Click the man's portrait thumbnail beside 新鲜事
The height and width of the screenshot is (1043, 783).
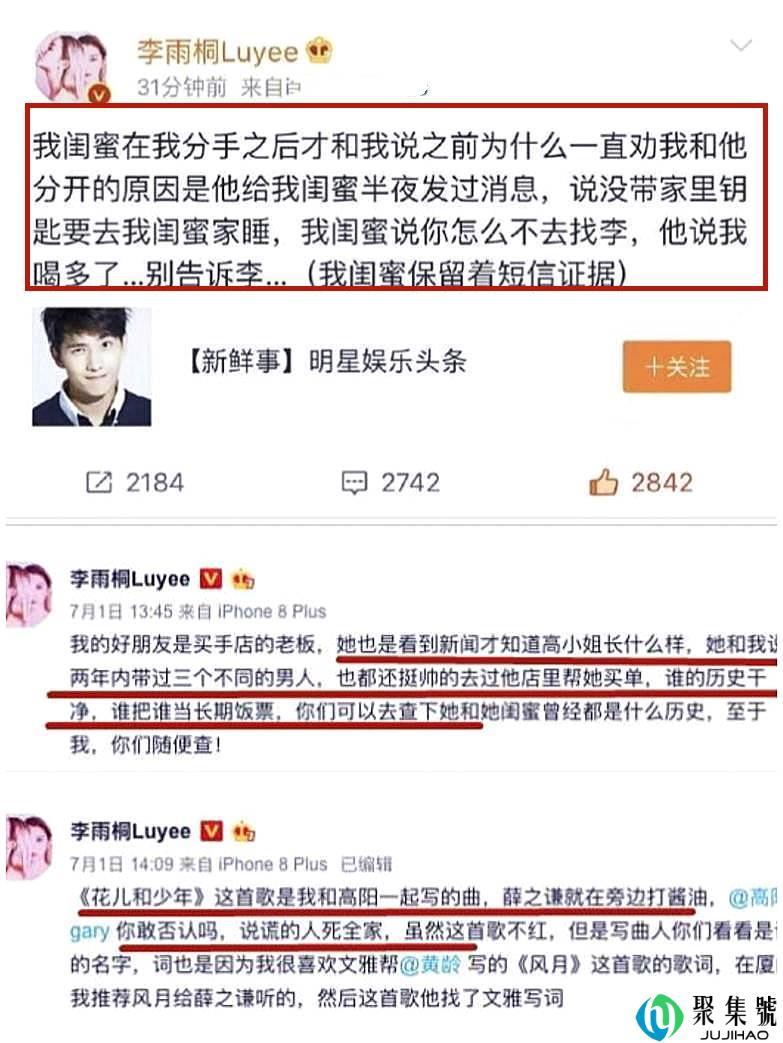click(92, 366)
